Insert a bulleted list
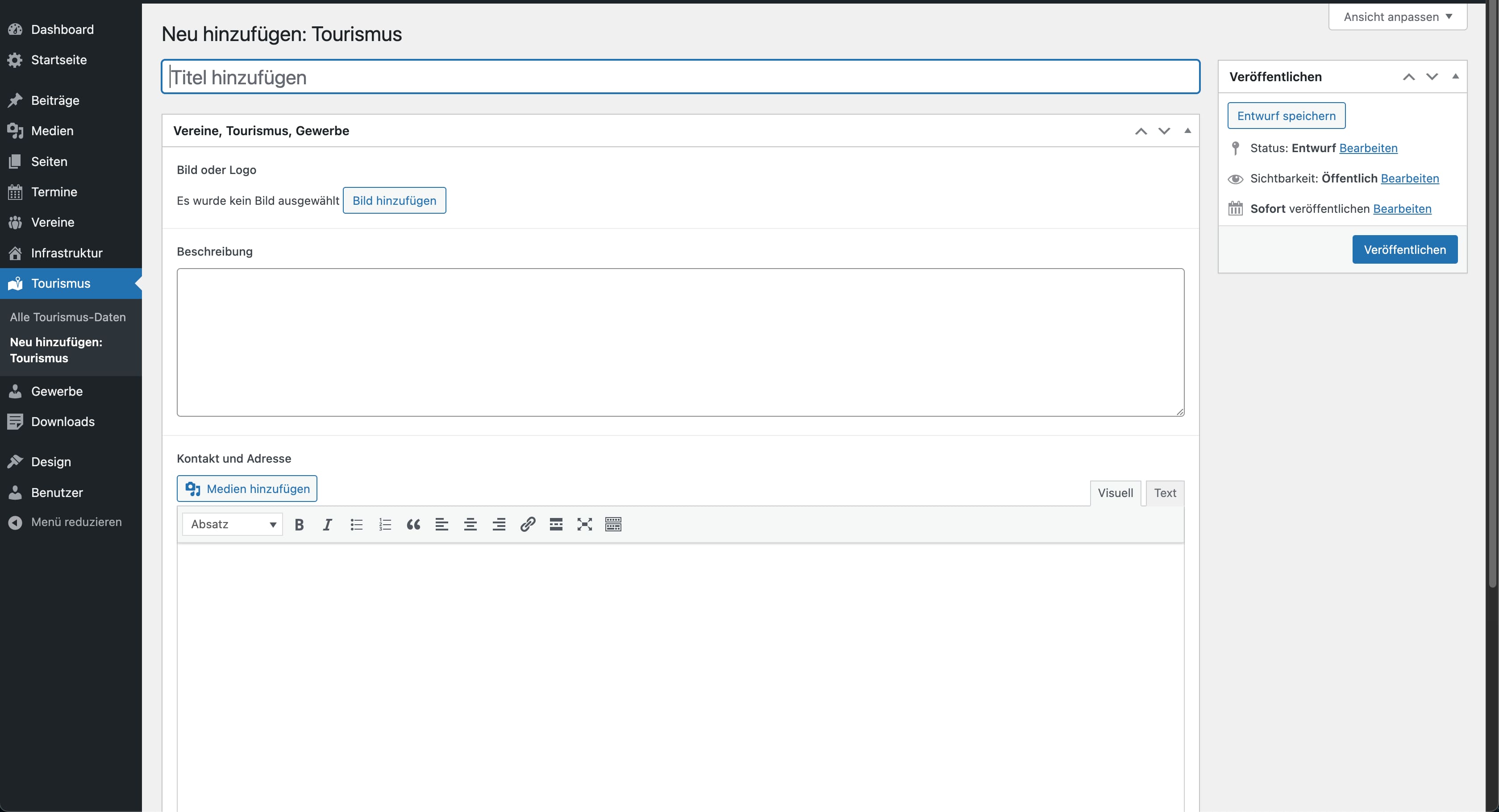The image size is (1499, 812). pyautogui.click(x=356, y=524)
